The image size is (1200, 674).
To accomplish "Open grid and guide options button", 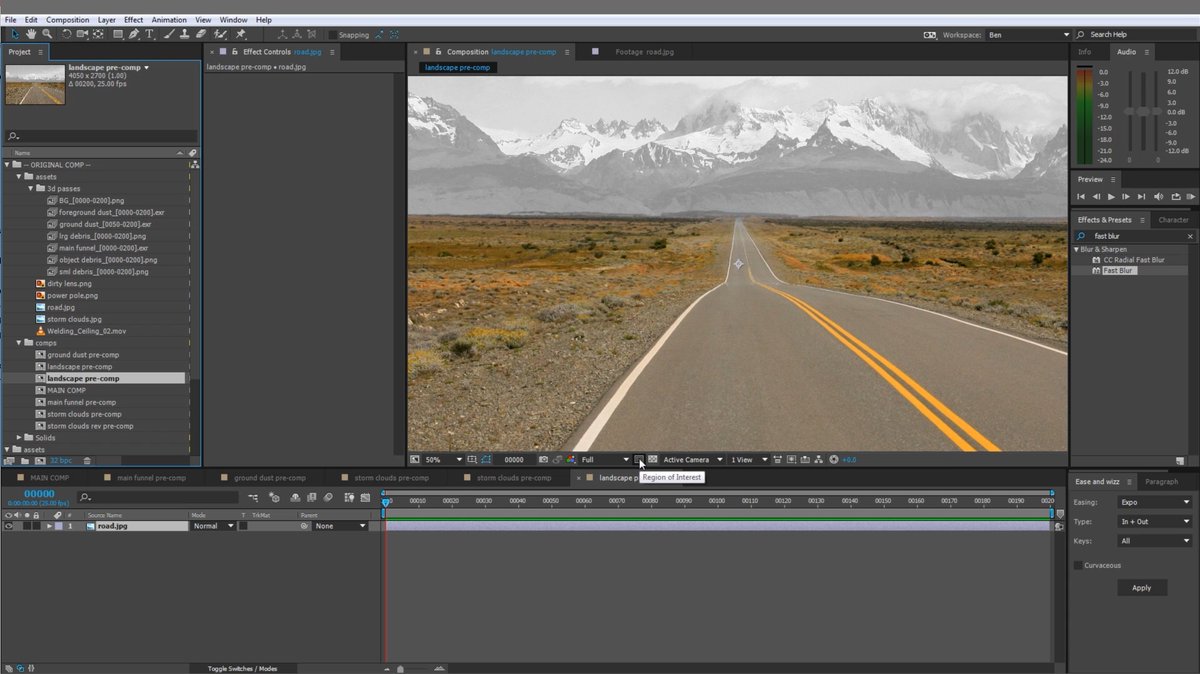I will point(472,459).
